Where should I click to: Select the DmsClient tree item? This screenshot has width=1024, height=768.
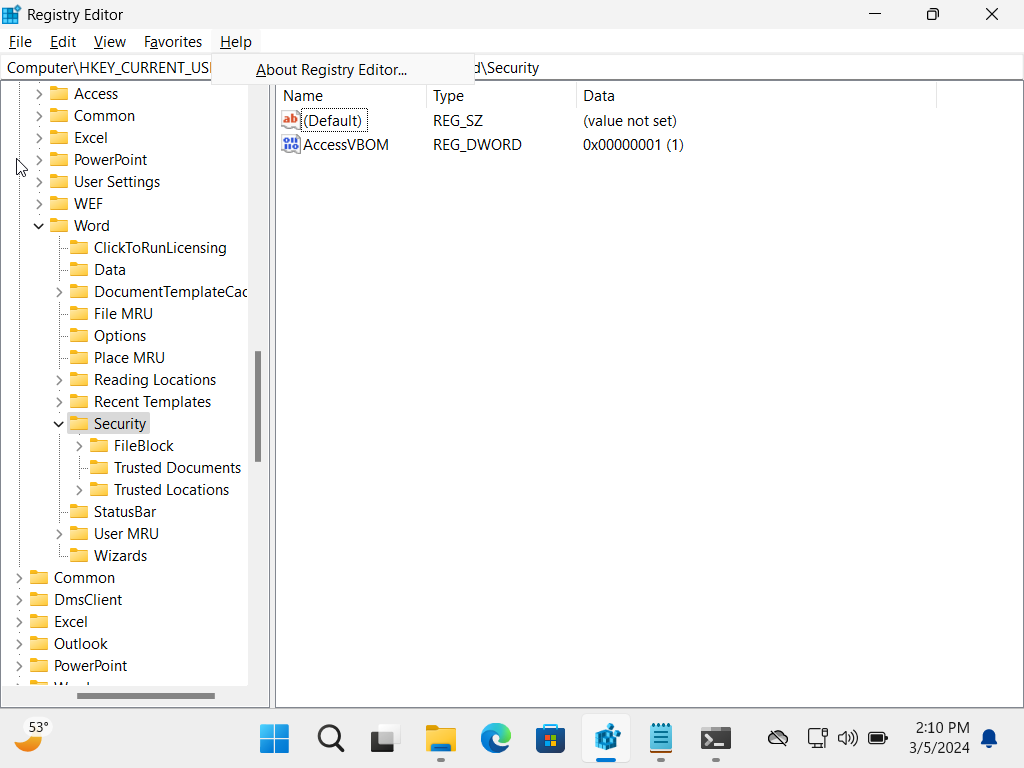(88, 600)
